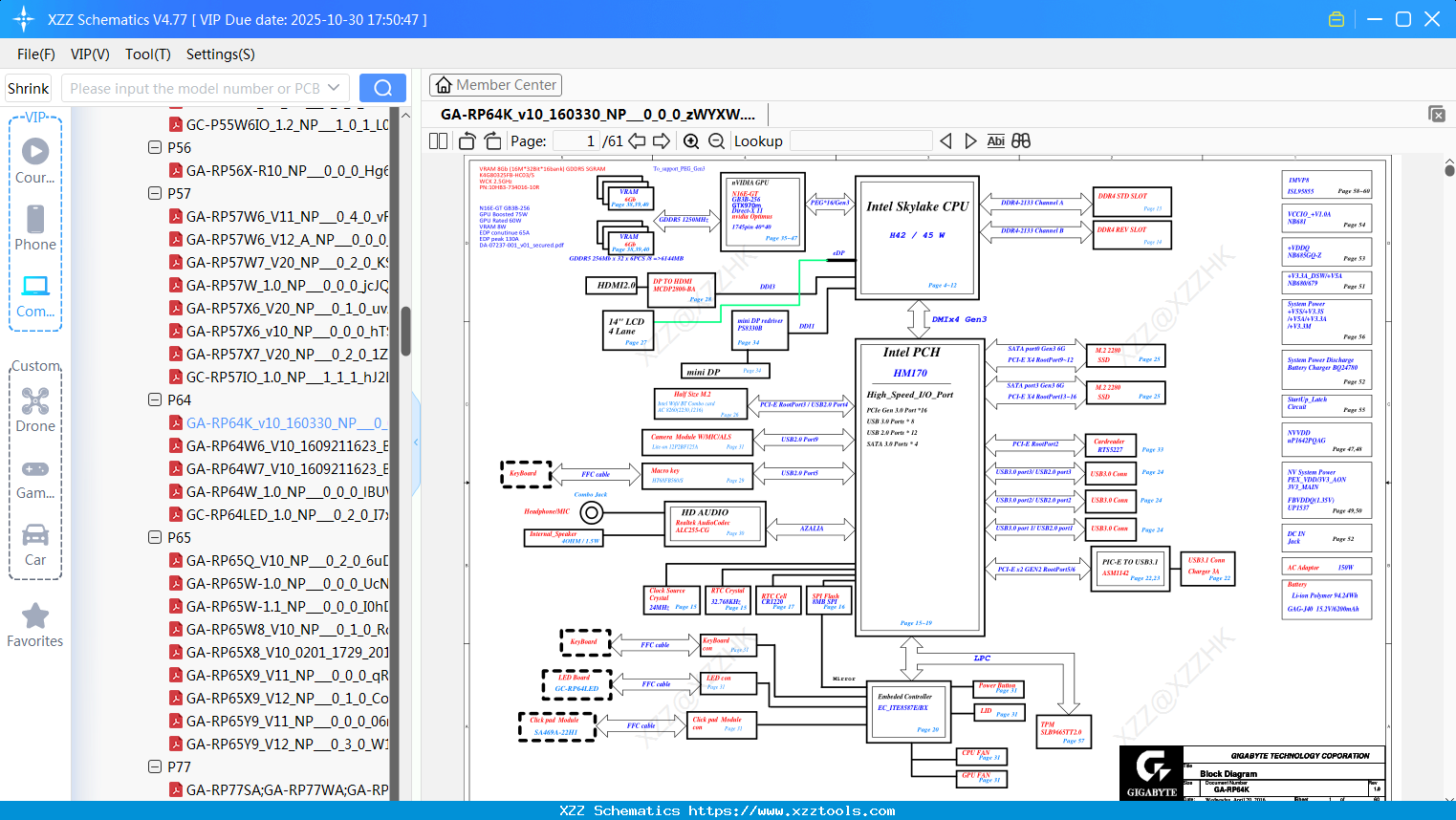Image resolution: width=1456 pixels, height=820 pixels.
Task: Toggle the two-page view layout icon
Action: point(439,141)
